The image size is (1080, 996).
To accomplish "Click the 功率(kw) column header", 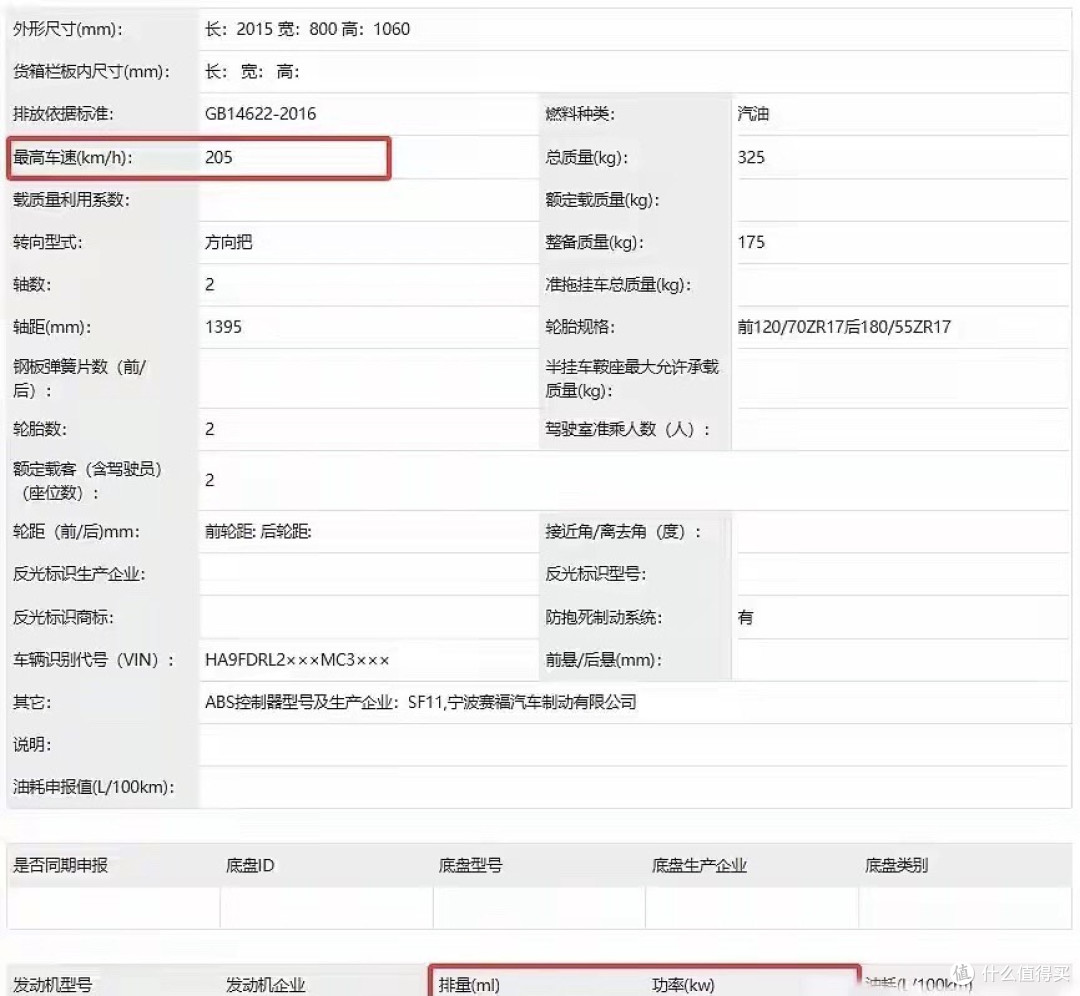I will [683, 985].
